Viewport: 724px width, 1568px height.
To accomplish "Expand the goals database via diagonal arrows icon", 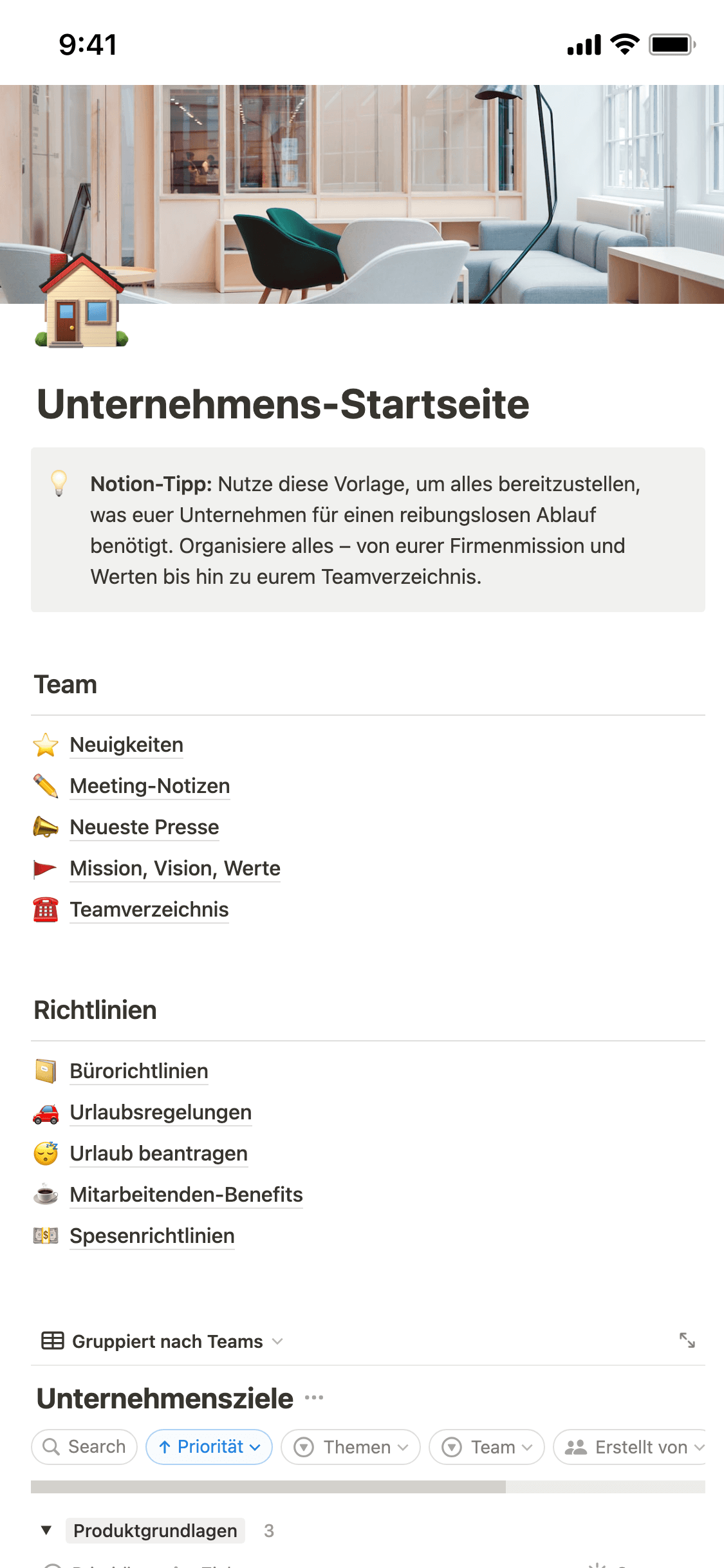I will pyautogui.click(x=688, y=1341).
